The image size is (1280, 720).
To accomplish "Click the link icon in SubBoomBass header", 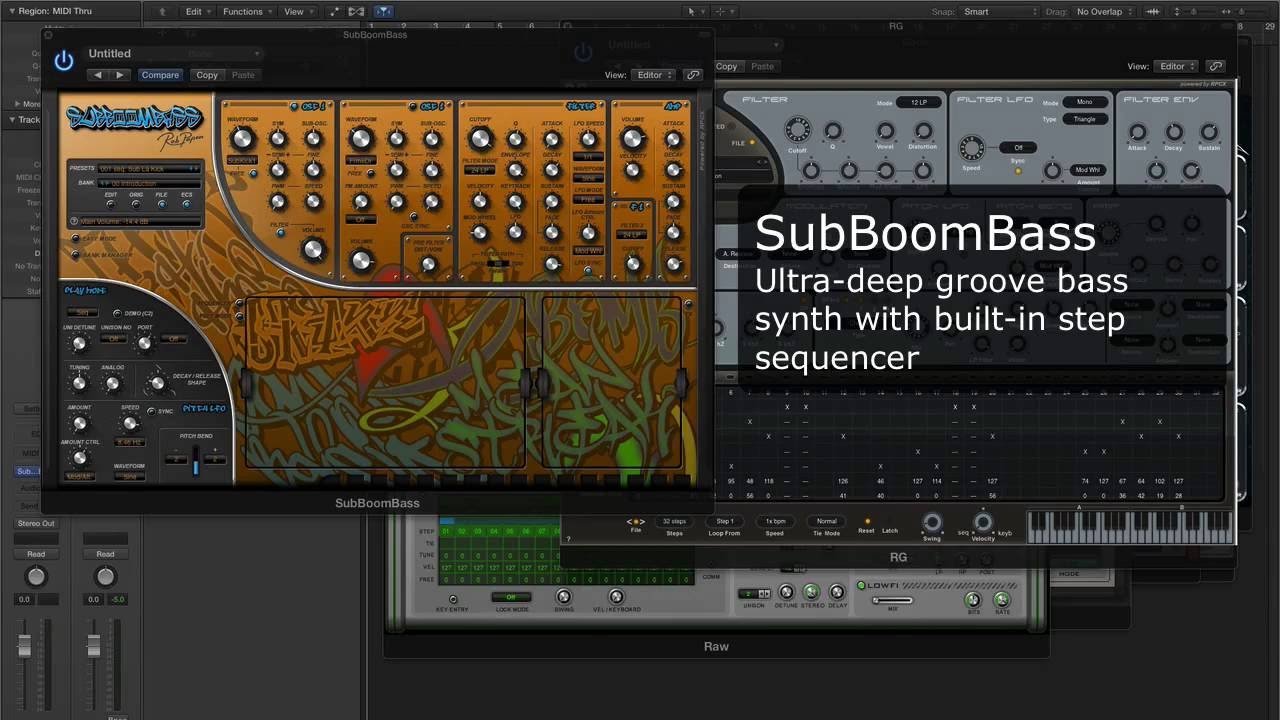I will click(693, 75).
